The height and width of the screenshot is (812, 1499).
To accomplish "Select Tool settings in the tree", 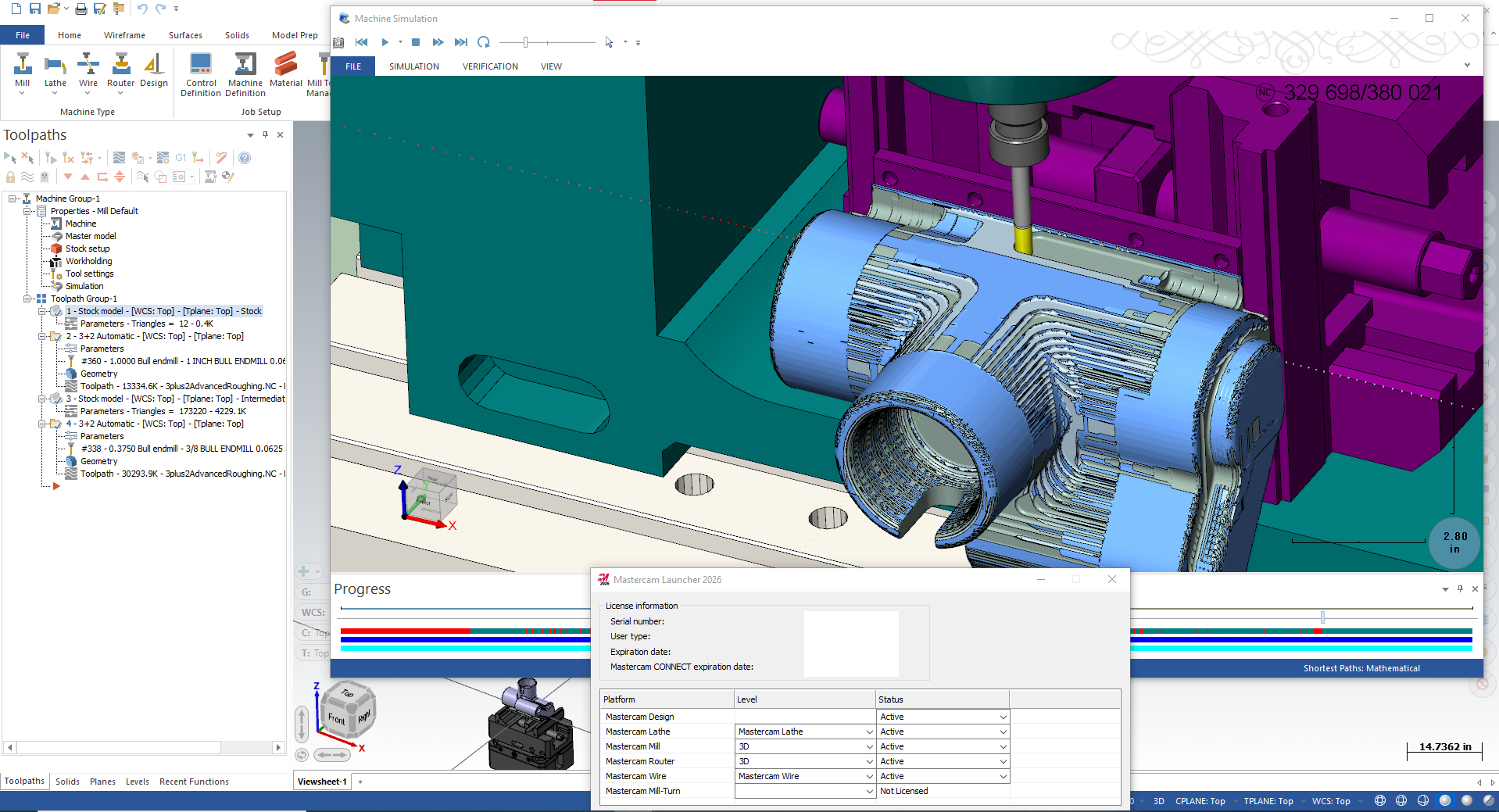I will coord(90,274).
